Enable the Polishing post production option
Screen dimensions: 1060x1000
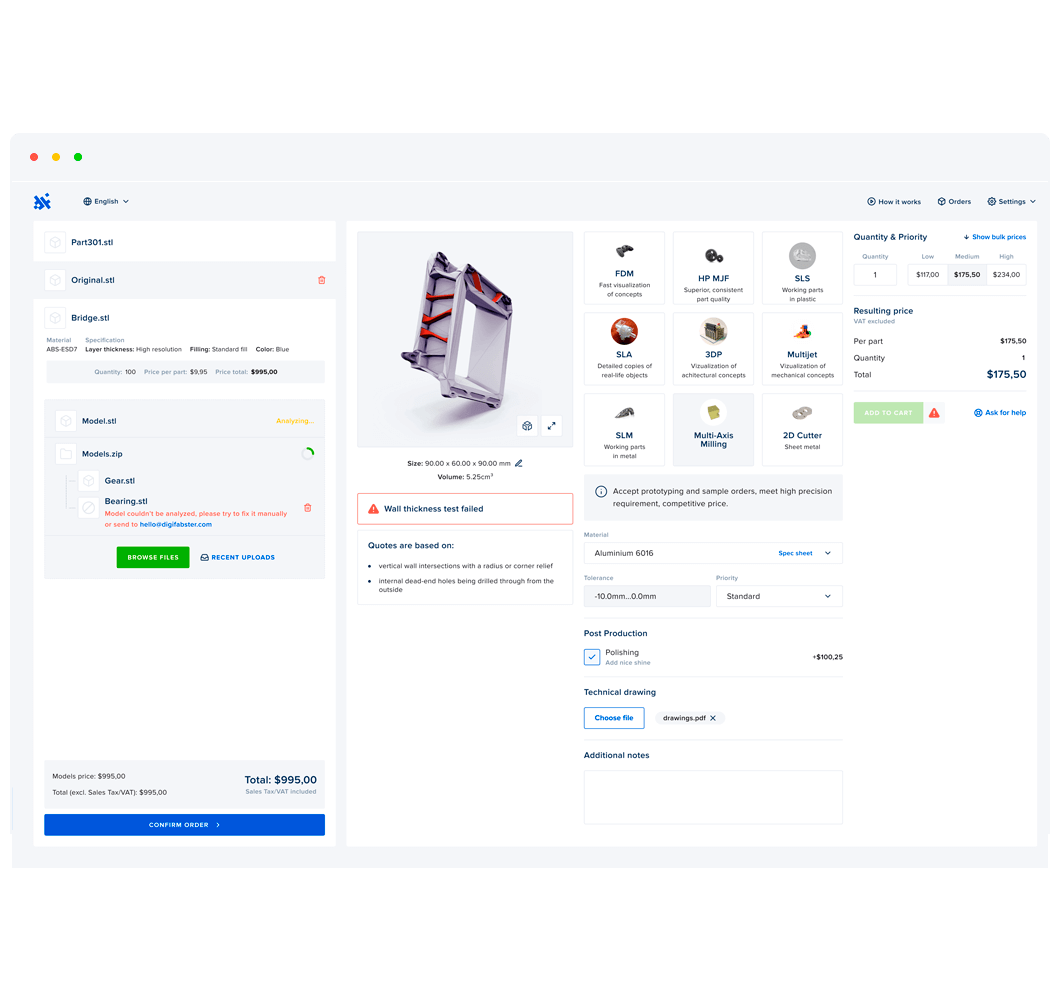[x=591, y=656]
